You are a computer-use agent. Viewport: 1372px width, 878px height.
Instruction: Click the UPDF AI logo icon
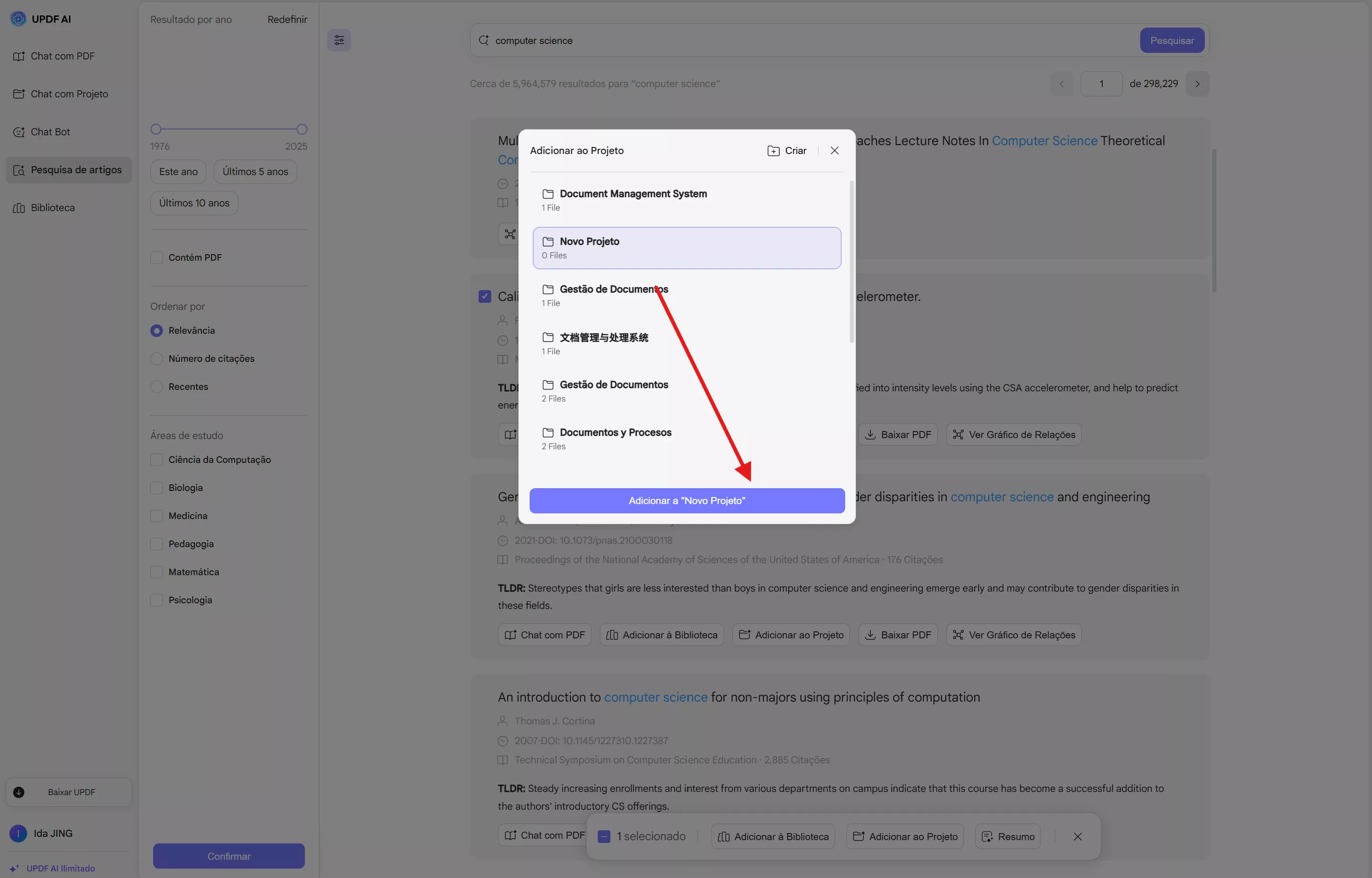pos(18,19)
